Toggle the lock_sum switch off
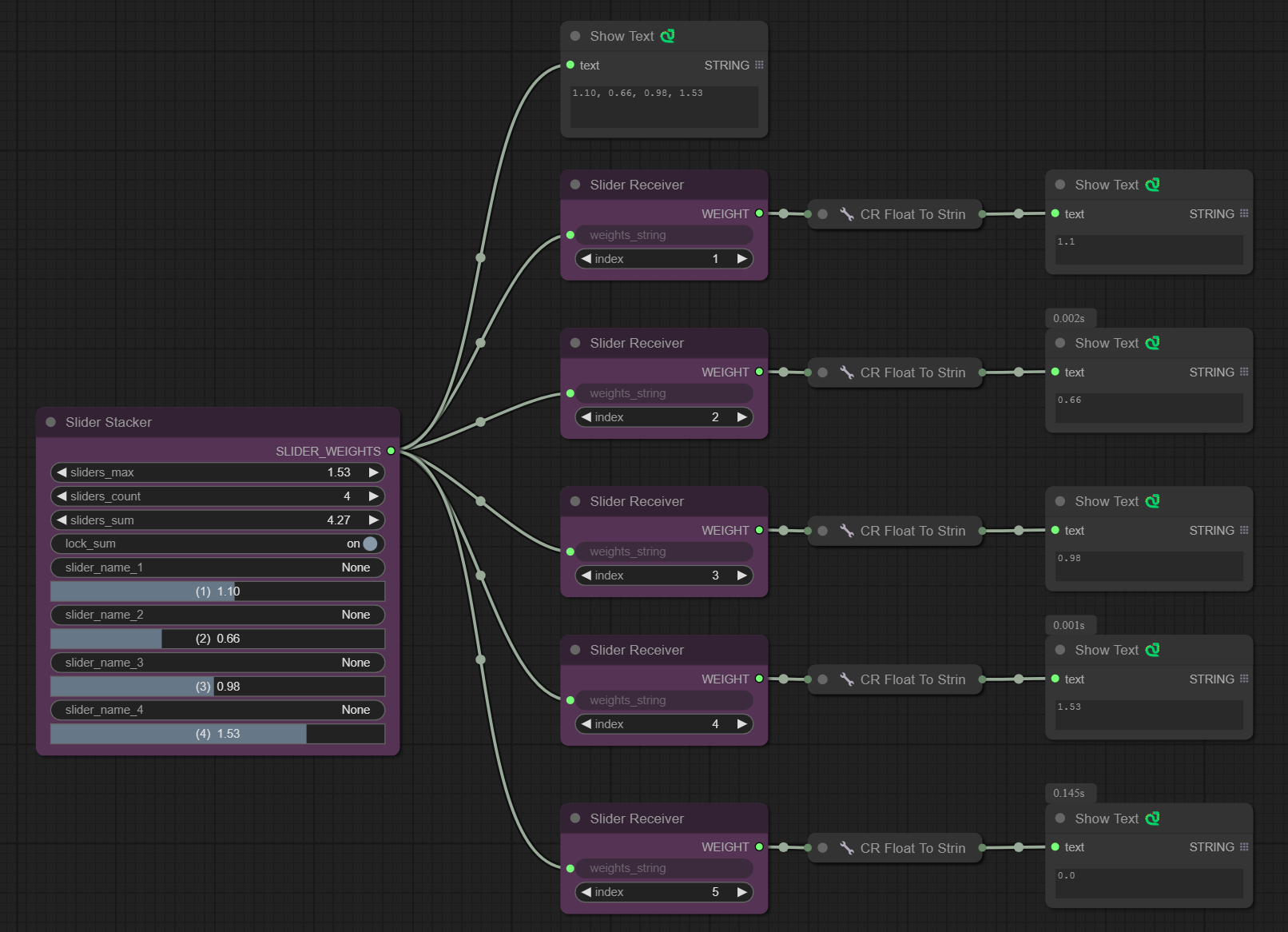Image resolution: width=1288 pixels, height=932 pixels. (370, 544)
